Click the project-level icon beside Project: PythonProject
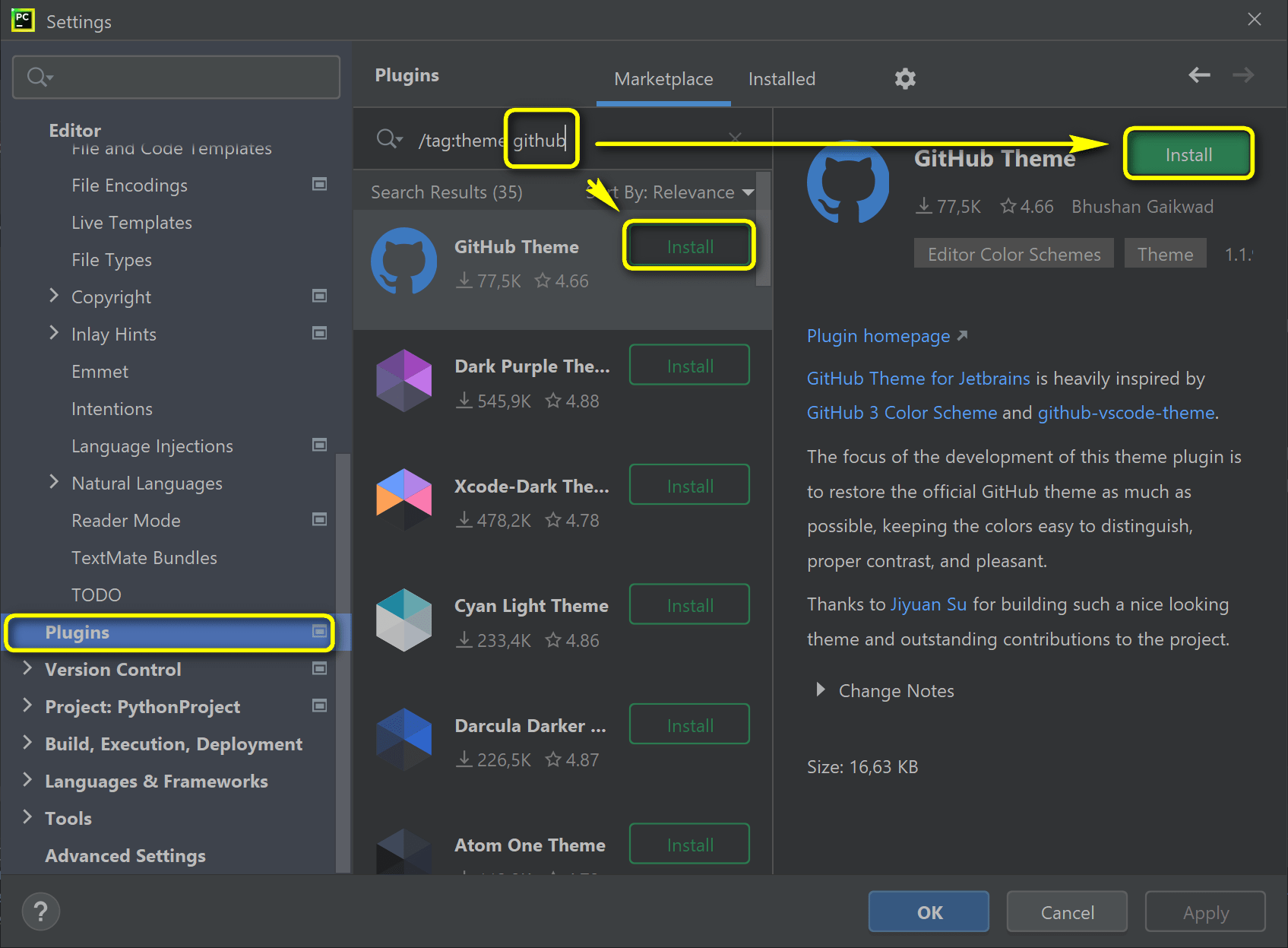Viewport: 1288px width, 948px height. [x=320, y=705]
